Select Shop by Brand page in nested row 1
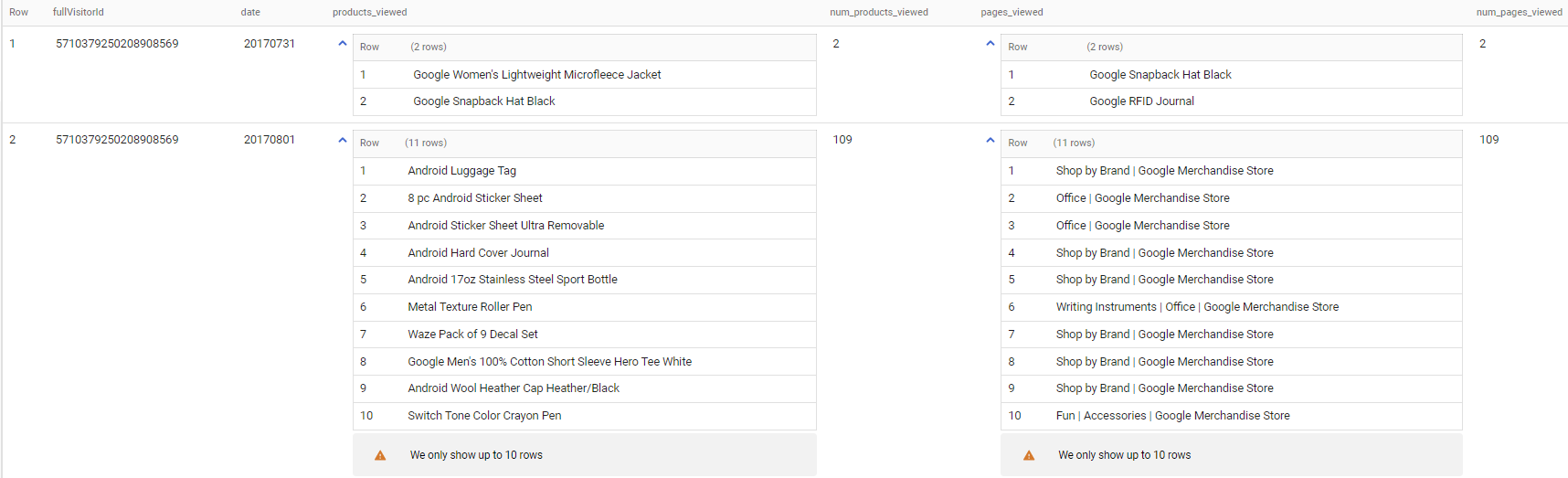 pyautogui.click(x=1165, y=171)
